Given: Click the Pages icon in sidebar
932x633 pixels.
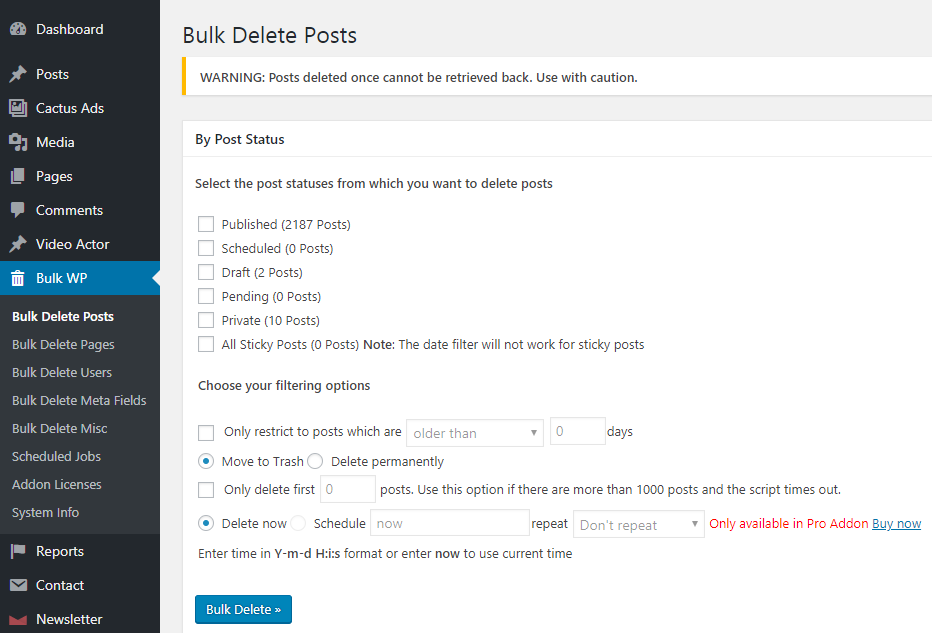Looking at the screenshot, I should tap(18, 176).
